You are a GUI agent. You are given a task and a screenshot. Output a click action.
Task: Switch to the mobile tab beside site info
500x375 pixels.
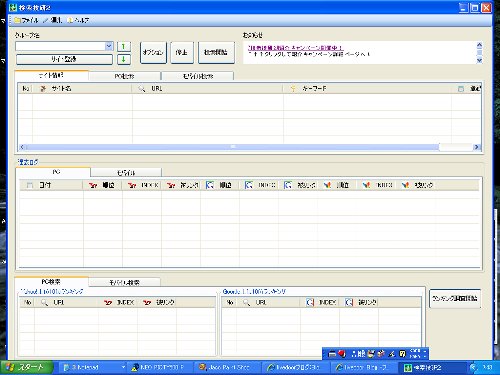[198, 76]
